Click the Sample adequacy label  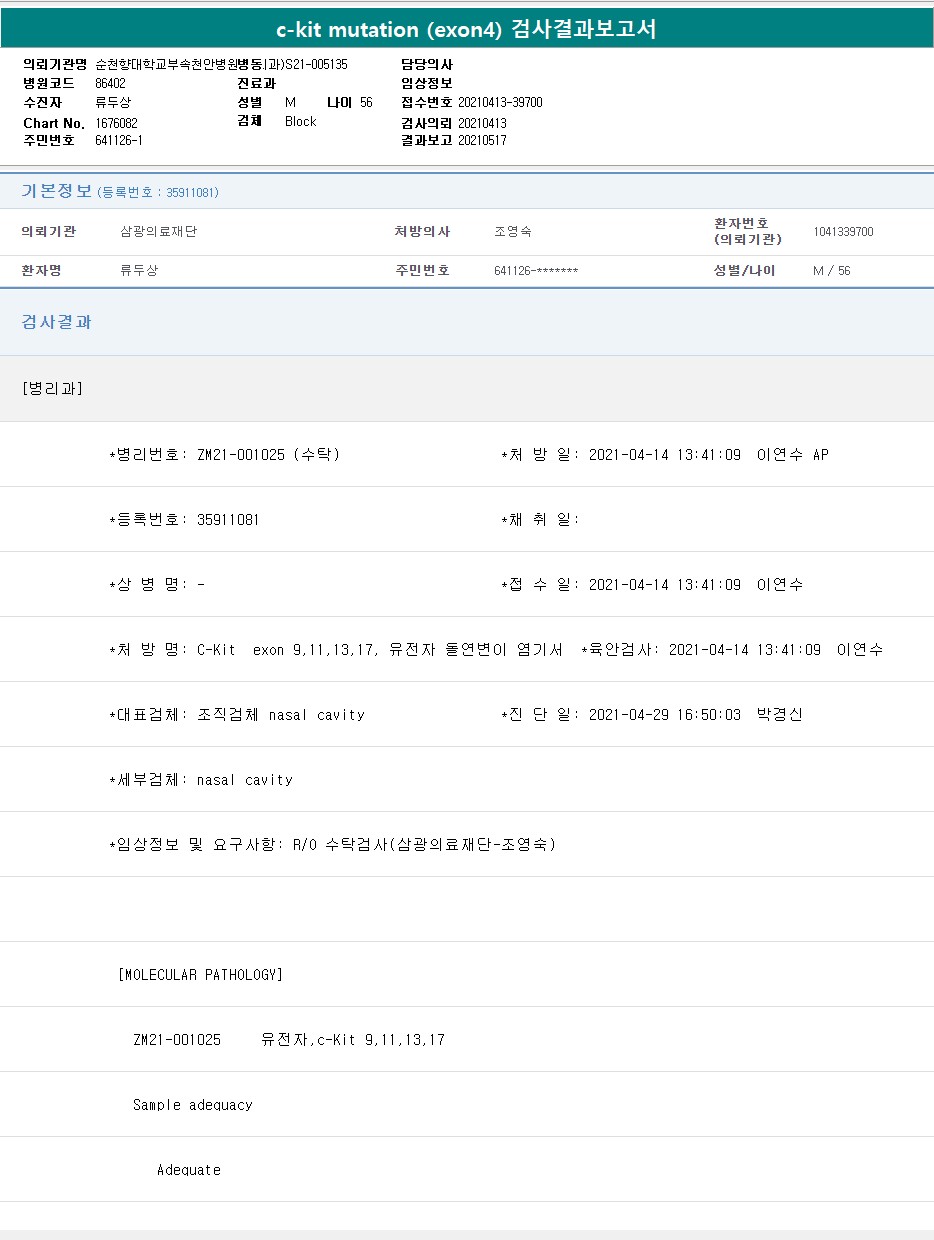click(x=192, y=1105)
